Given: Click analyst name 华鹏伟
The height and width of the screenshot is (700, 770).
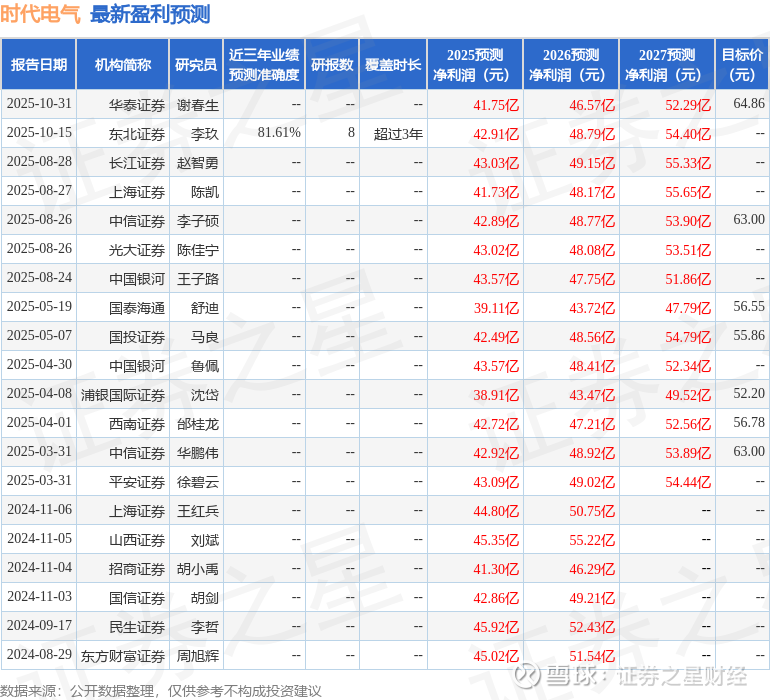Looking at the screenshot, I should (197, 453).
